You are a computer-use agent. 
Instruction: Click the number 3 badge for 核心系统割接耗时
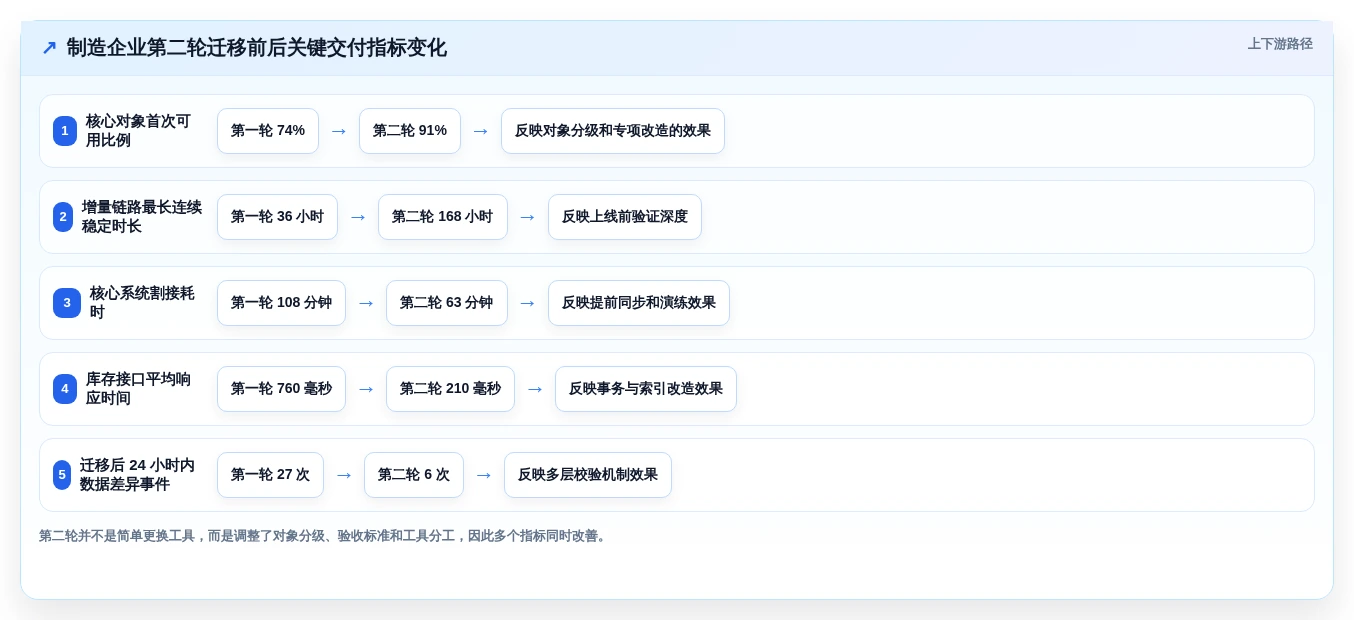pos(67,303)
